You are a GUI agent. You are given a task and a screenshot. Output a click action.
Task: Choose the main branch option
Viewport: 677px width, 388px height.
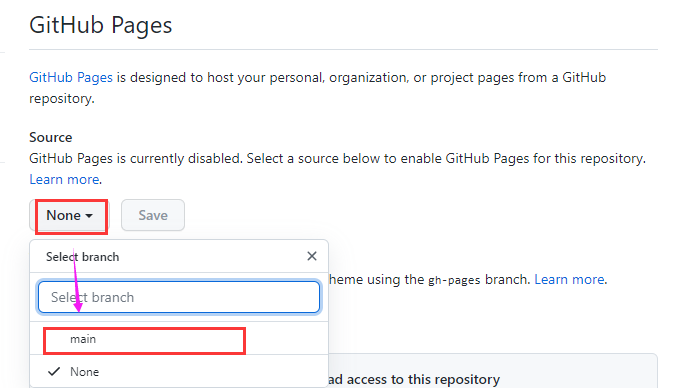coord(179,339)
